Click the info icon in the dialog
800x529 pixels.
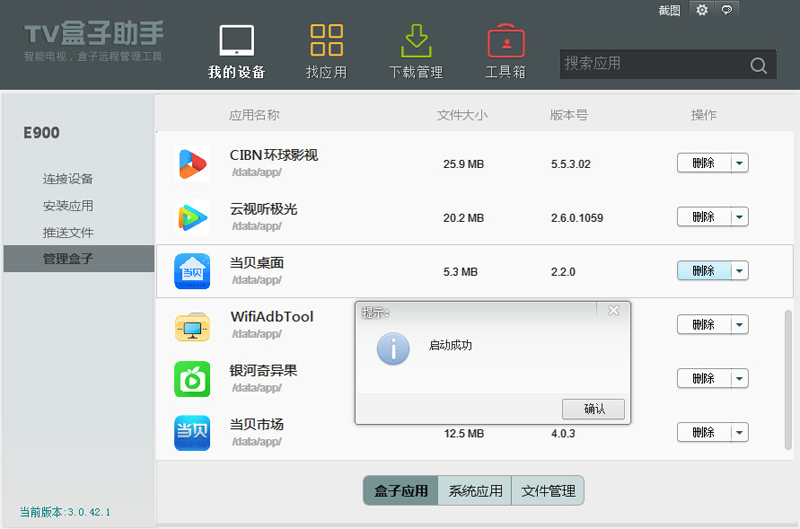pos(393,349)
